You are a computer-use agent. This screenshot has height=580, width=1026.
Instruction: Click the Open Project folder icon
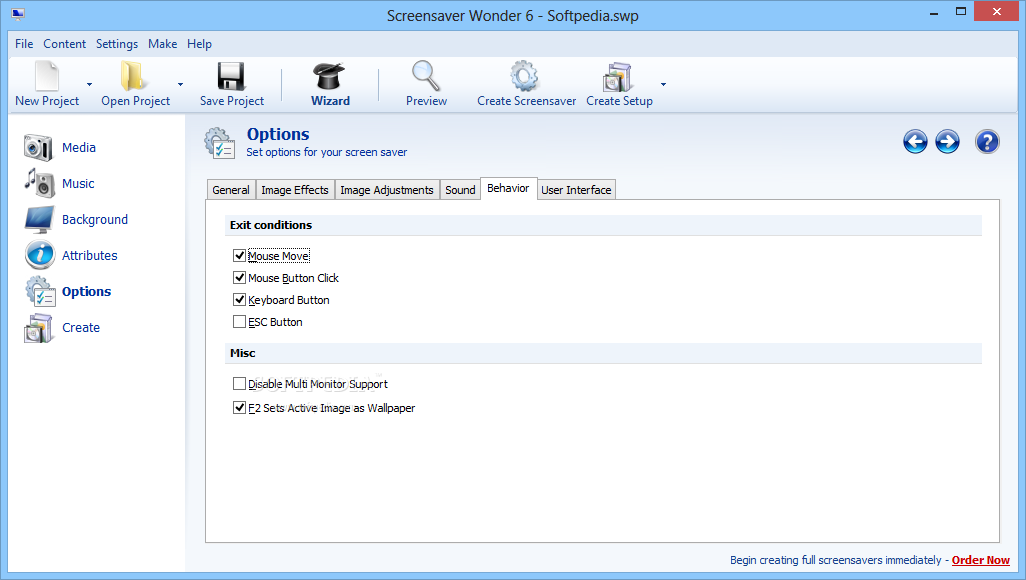click(133, 76)
